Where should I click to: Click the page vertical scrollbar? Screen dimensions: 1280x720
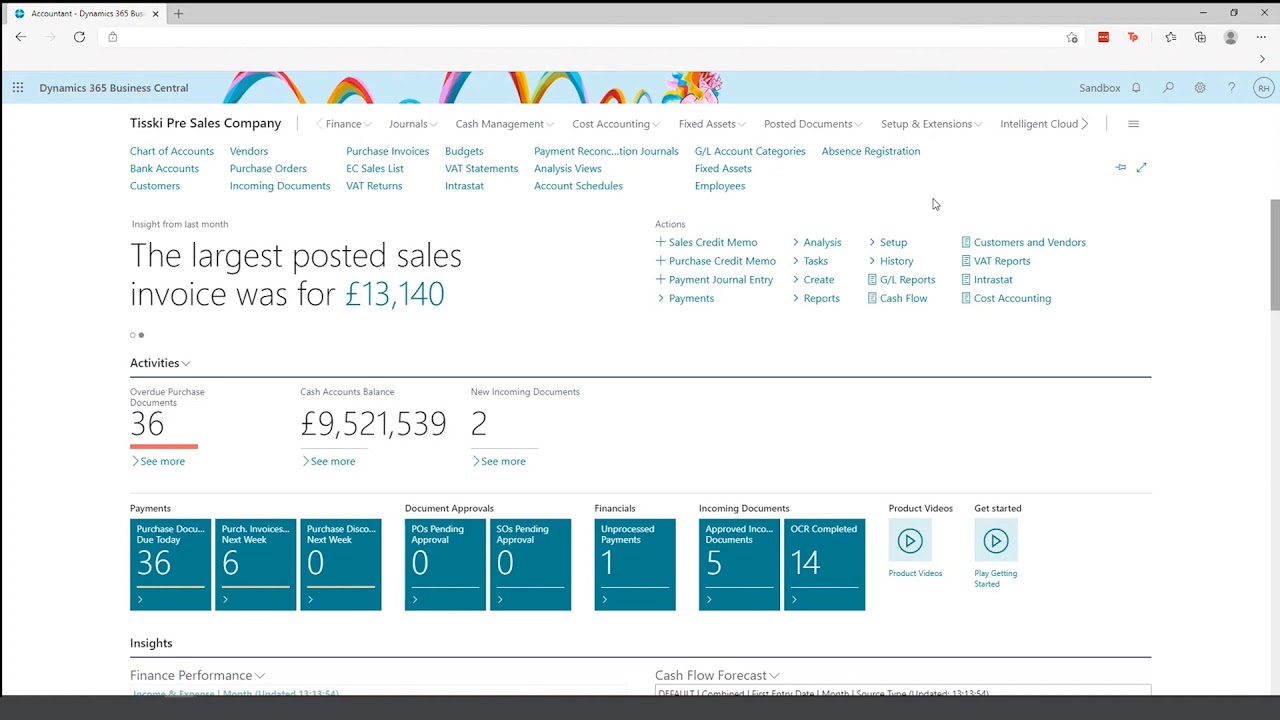(x=1274, y=255)
